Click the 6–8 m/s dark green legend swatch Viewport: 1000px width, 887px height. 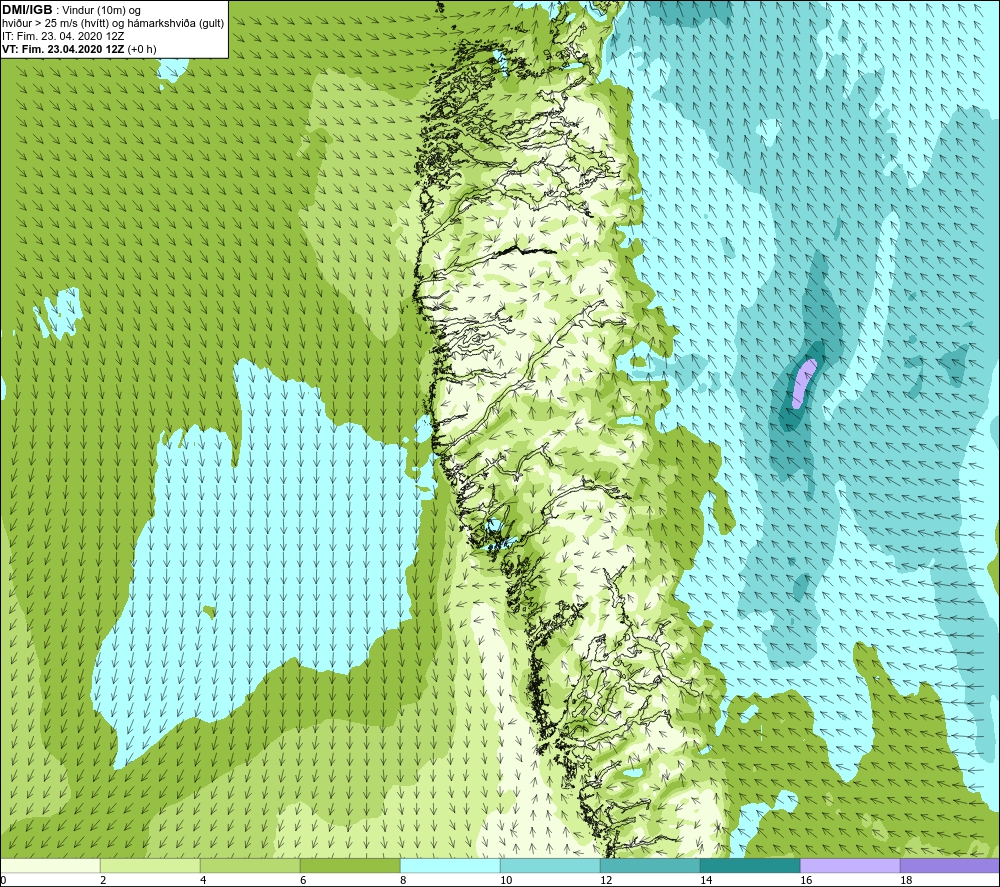coord(350,865)
